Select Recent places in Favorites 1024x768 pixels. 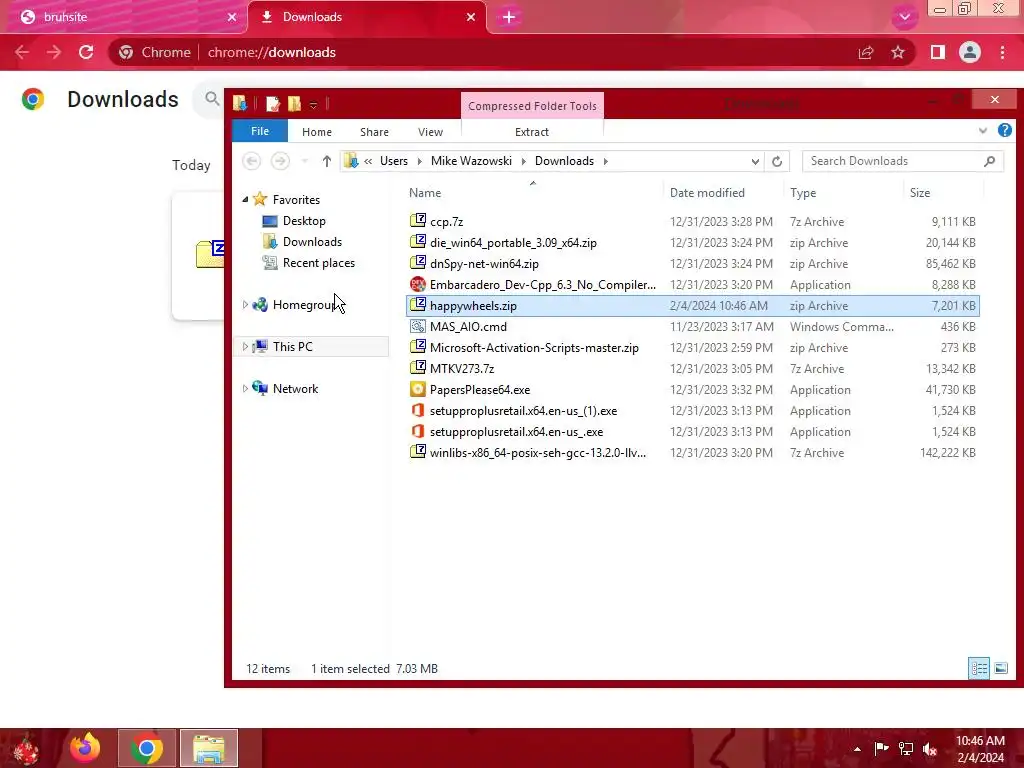pos(319,263)
